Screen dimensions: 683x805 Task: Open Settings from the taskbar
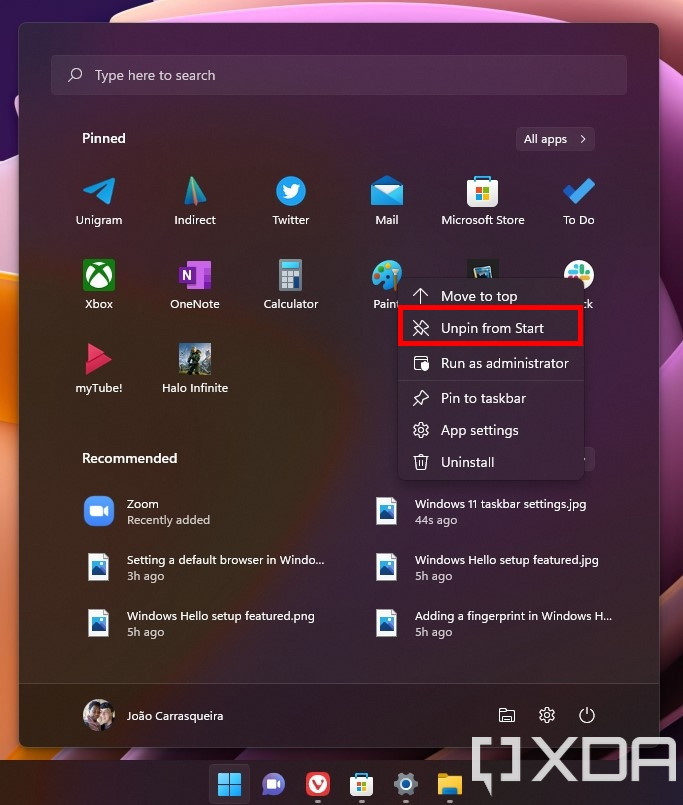point(406,784)
